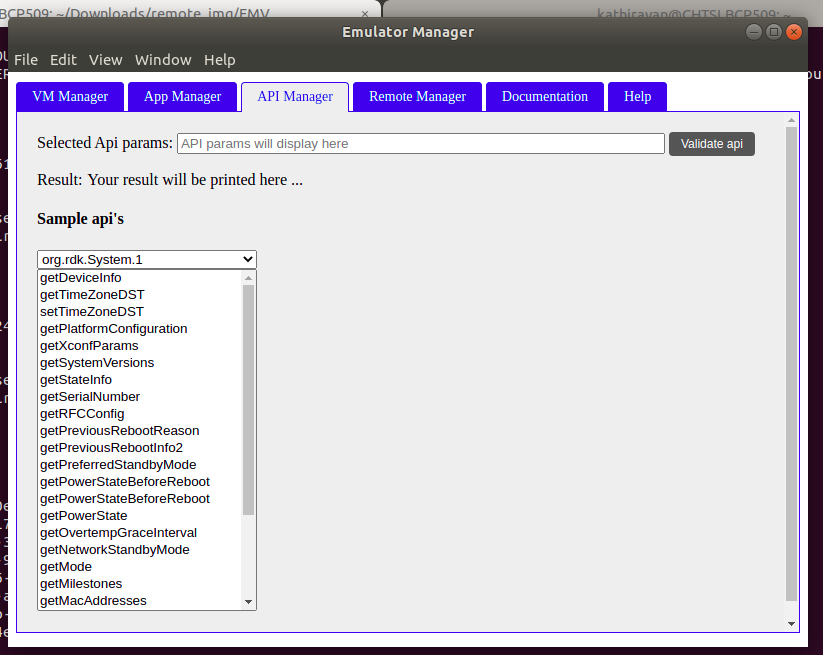Image resolution: width=823 pixels, height=655 pixels.
Task: Select the Remote Manager tab
Action: 417,97
